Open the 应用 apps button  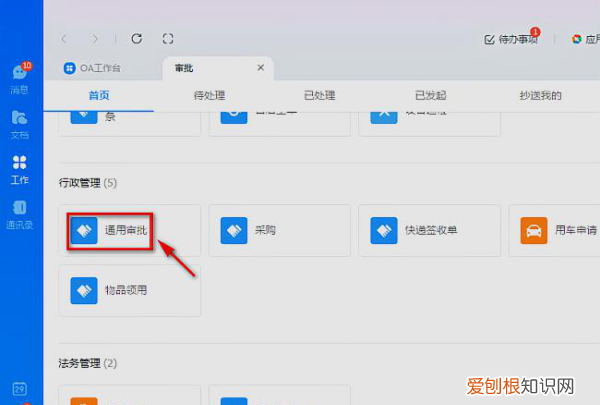click(585, 39)
